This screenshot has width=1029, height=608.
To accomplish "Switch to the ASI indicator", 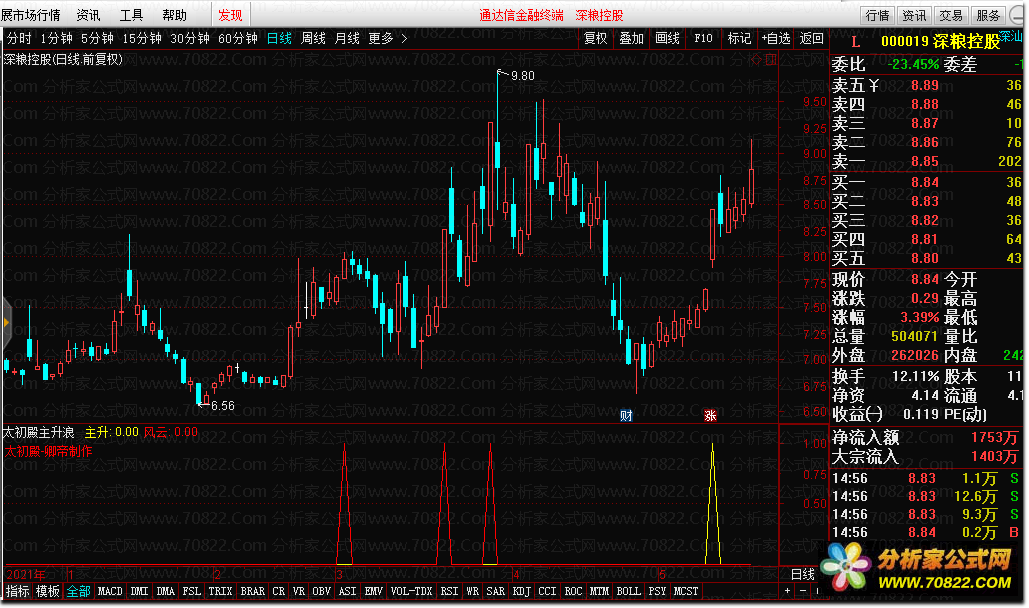I will coord(348,591).
